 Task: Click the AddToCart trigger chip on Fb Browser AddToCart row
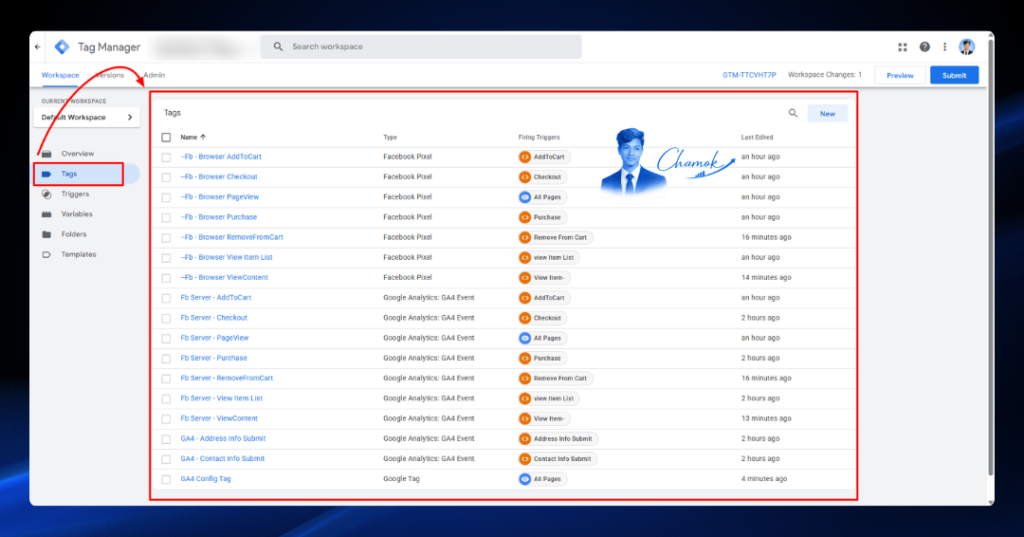pos(543,157)
